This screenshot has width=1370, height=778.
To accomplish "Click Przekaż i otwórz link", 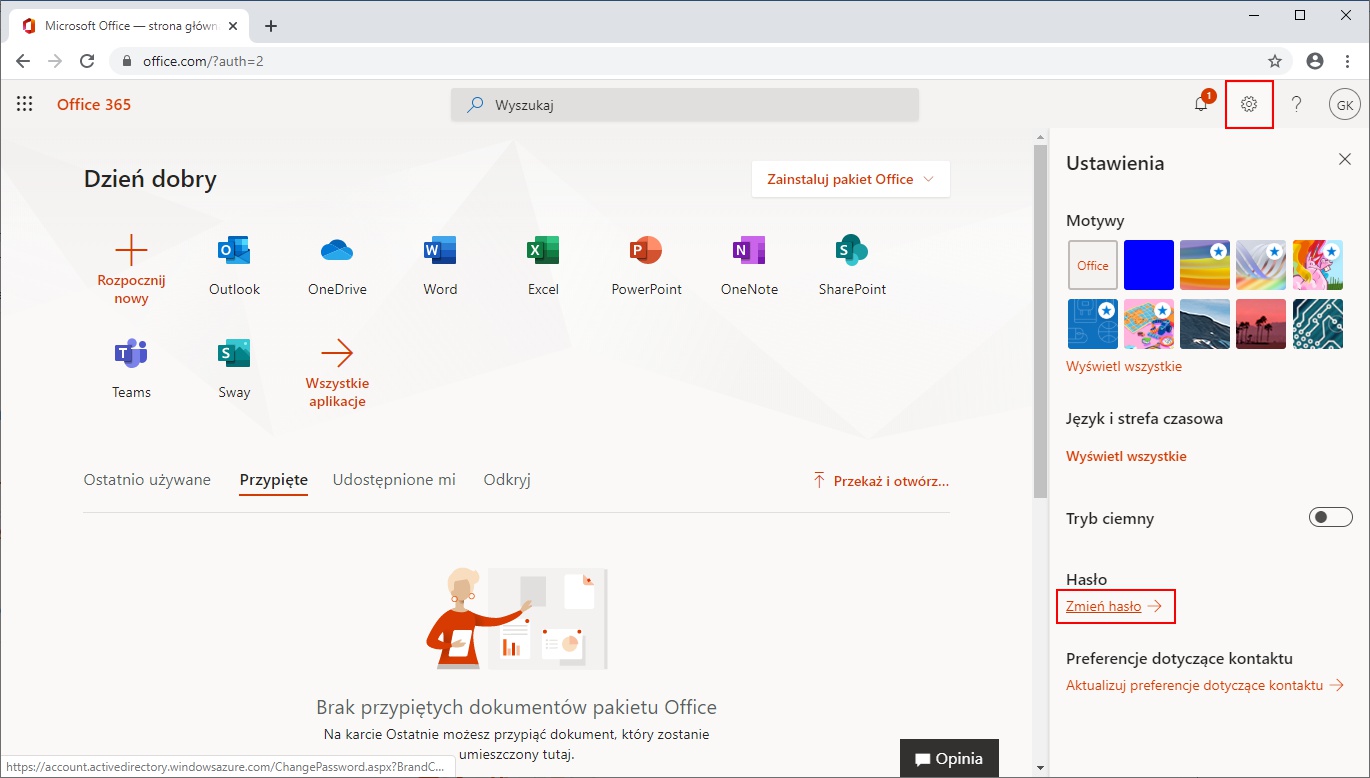I will click(881, 481).
